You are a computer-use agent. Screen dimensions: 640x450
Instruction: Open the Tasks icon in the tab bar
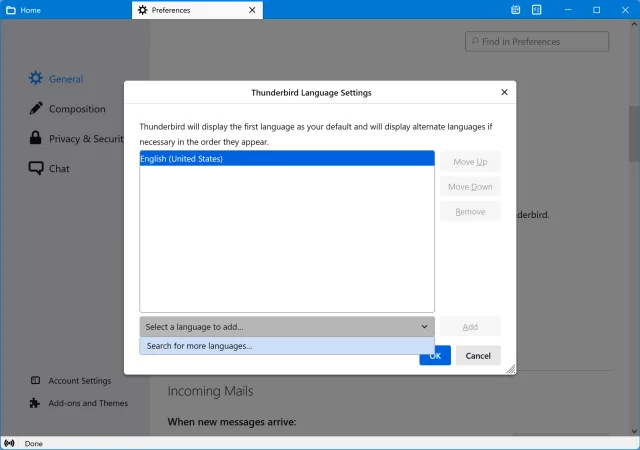tap(537, 9)
